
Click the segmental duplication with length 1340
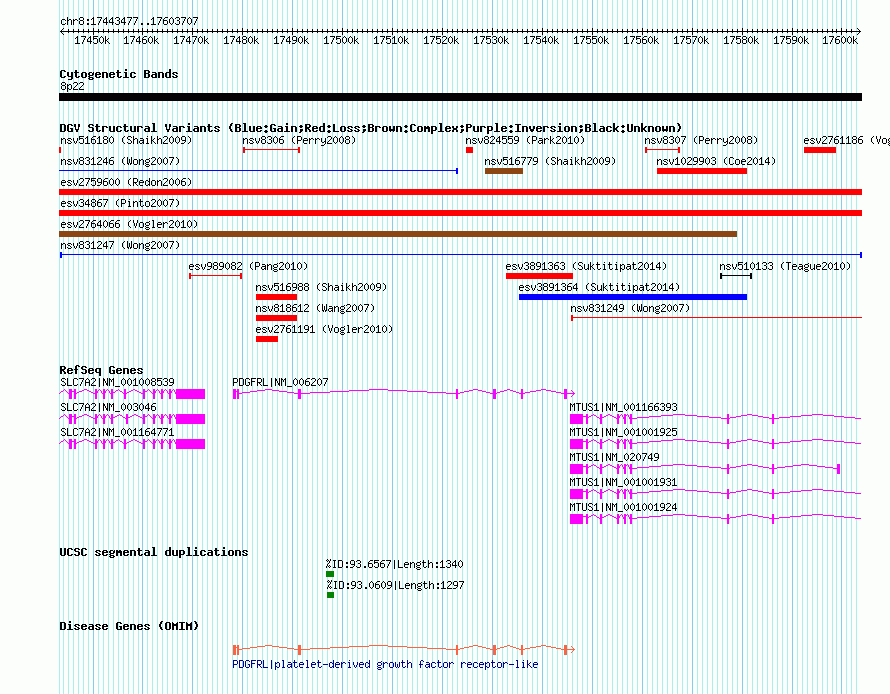click(329, 574)
